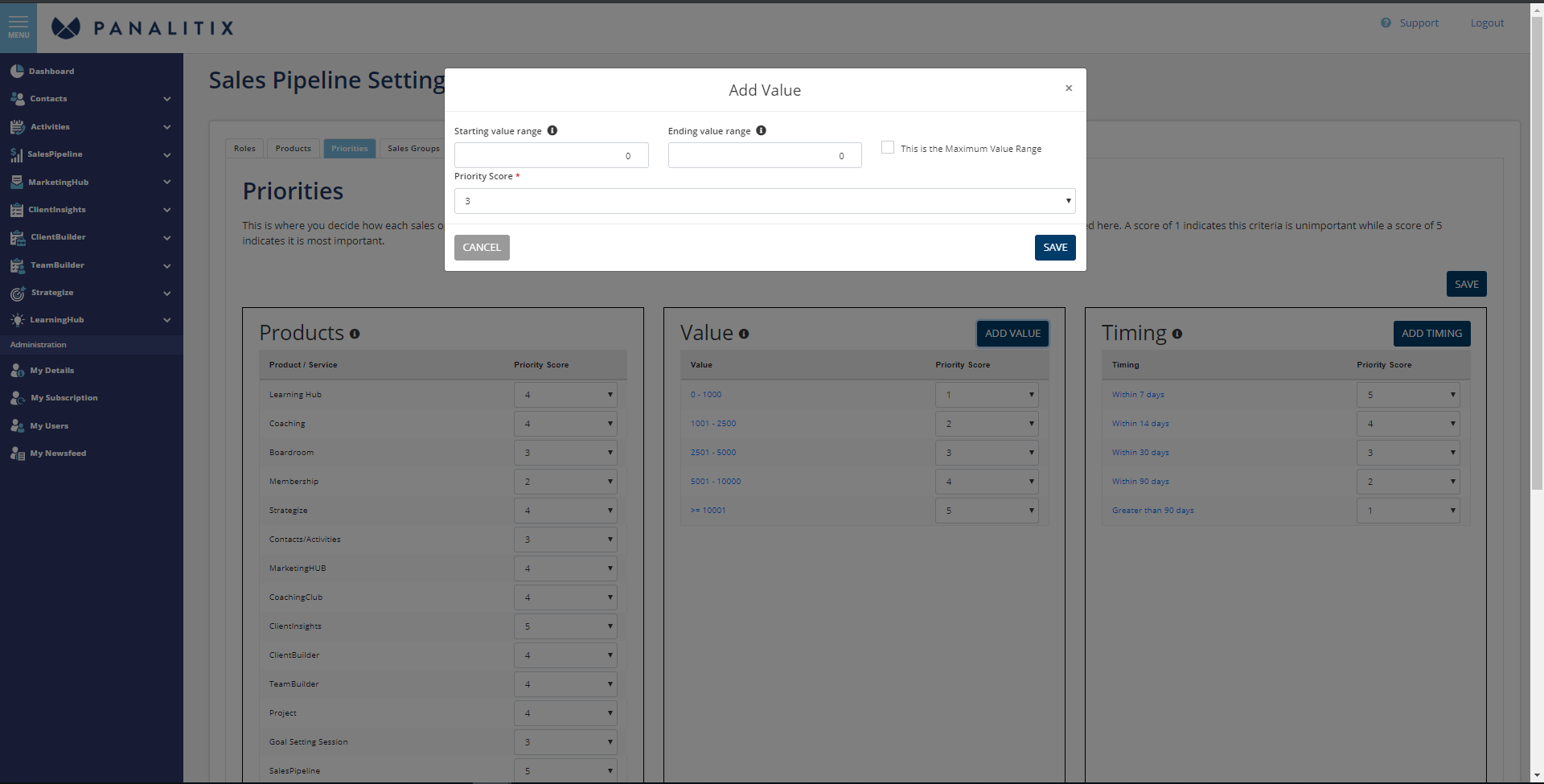The width and height of the screenshot is (1544, 784).
Task: Click the Contacts people icon
Action: click(x=17, y=99)
